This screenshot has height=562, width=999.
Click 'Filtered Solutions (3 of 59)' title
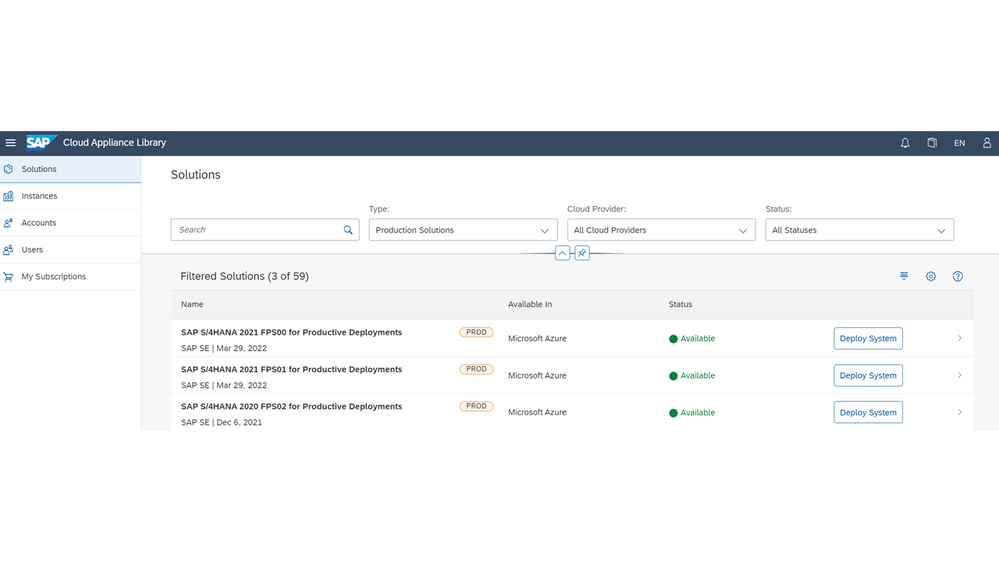click(x=245, y=276)
